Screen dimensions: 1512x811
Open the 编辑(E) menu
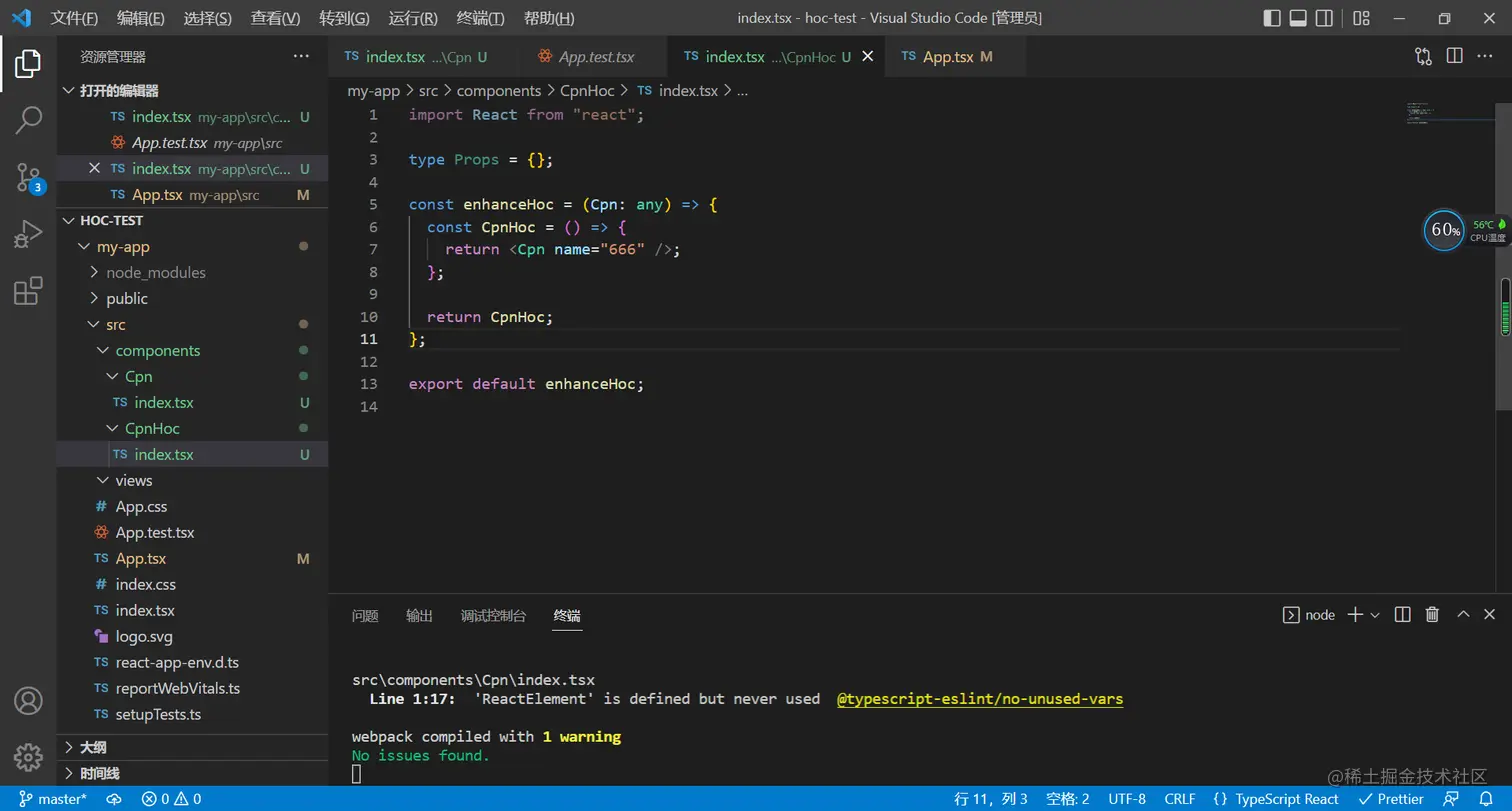click(x=141, y=18)
